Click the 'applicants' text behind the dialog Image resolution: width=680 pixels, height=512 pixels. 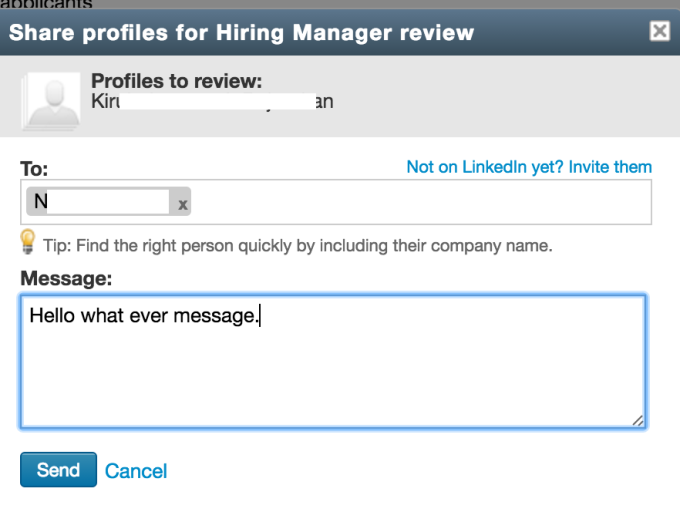point(59,5)
